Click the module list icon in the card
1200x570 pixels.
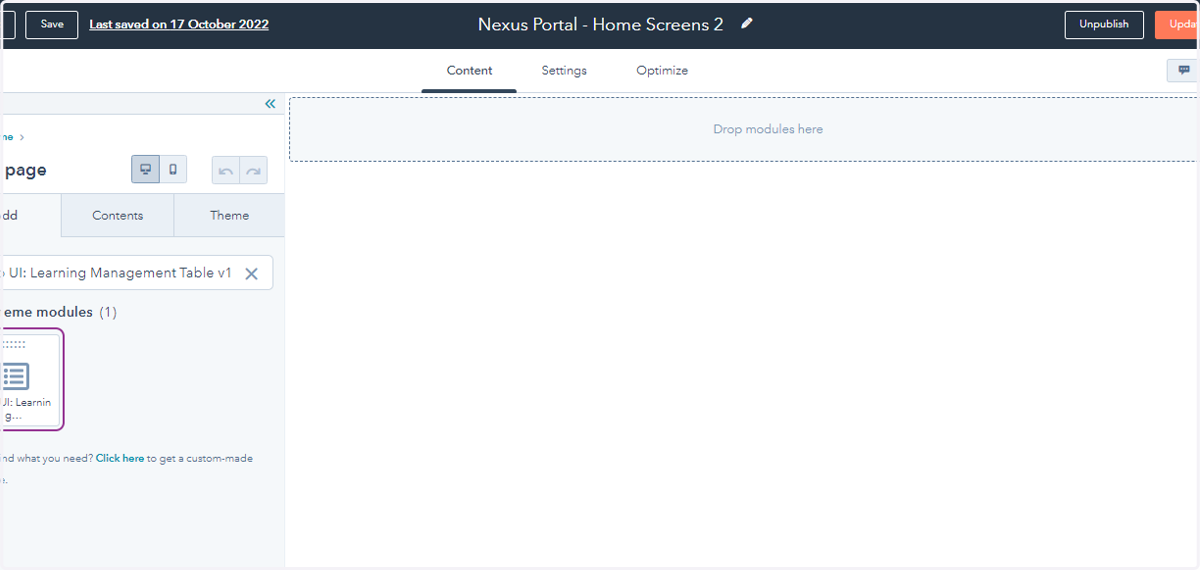(15, 376)
